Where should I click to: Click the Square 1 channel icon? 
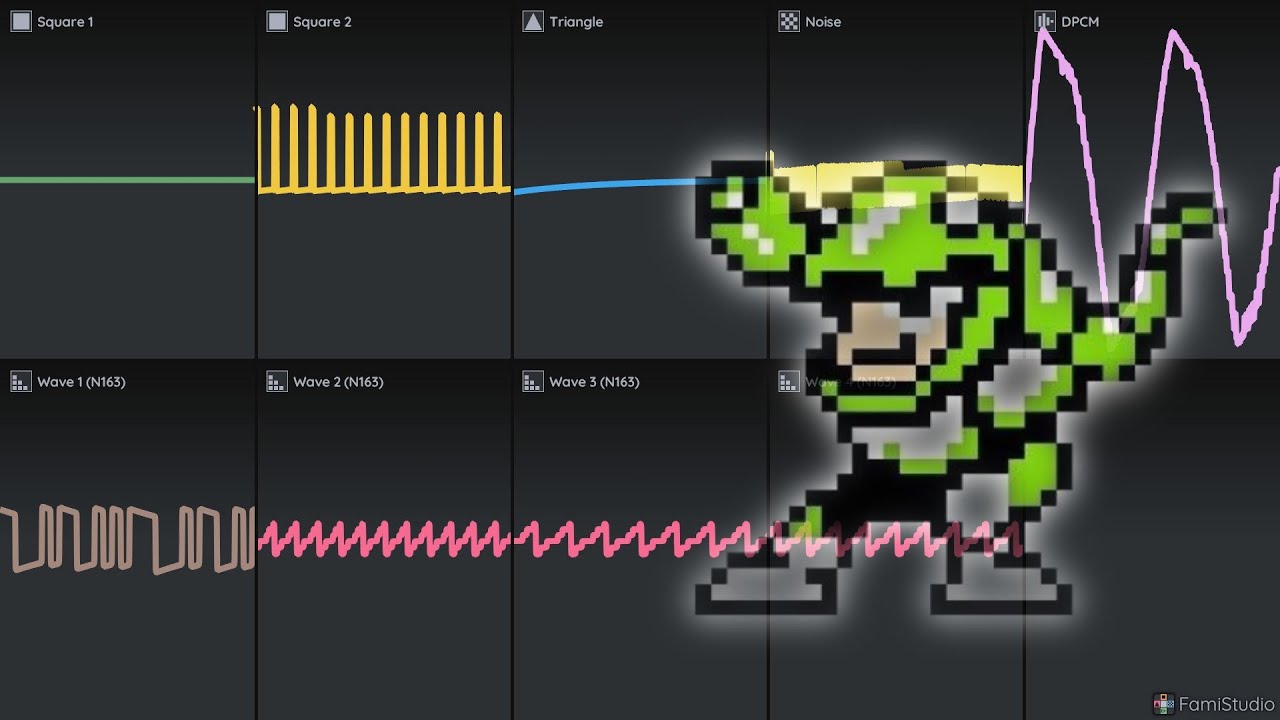tap(21, 21)
